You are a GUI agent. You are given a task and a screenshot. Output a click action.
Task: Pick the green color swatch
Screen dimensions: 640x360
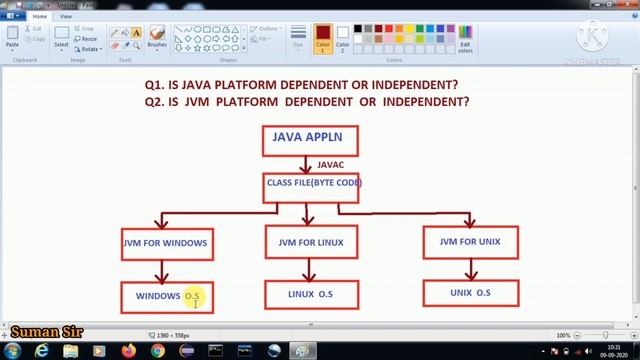420,29
